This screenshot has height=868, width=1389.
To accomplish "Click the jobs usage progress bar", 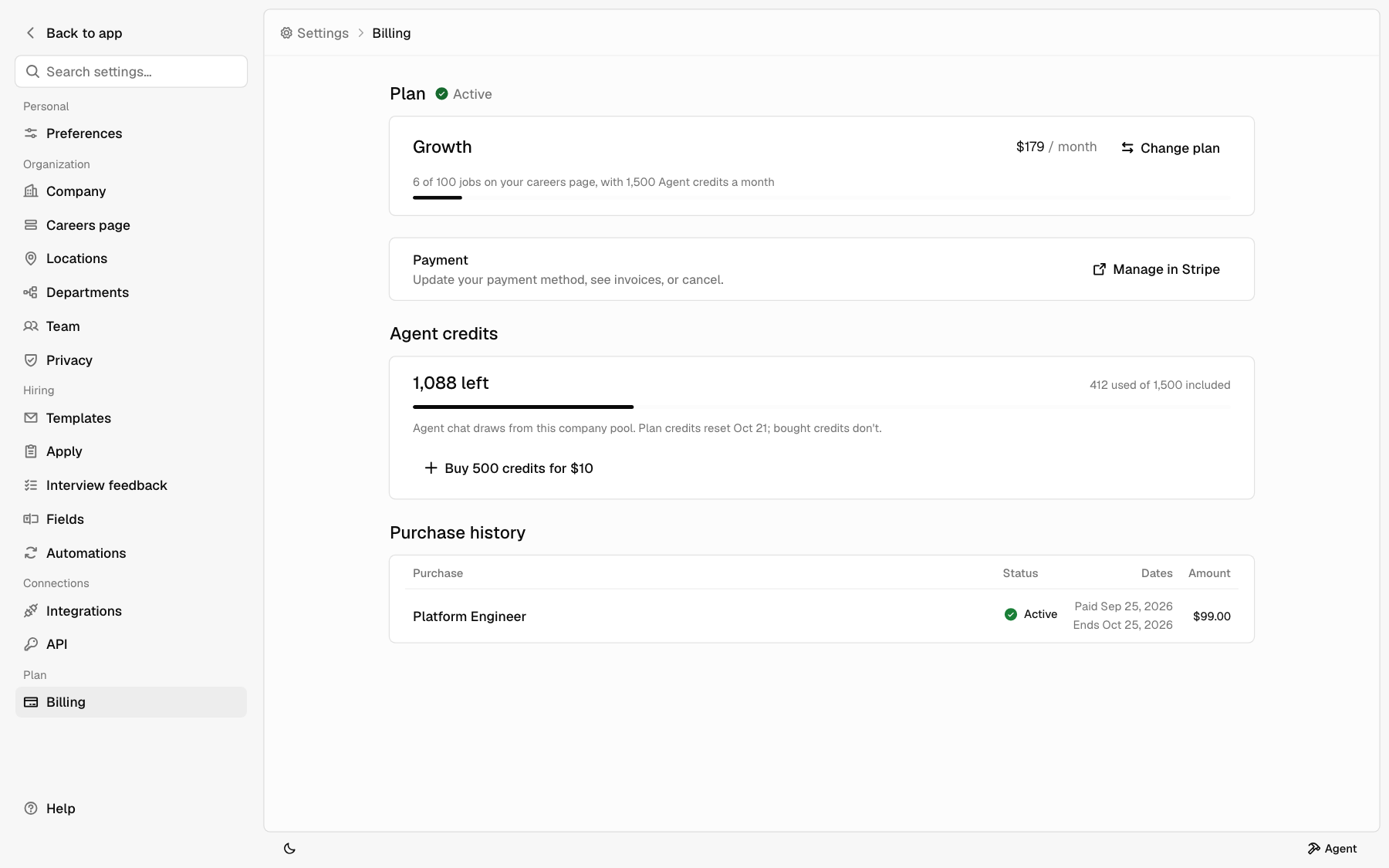I will 822,198.
